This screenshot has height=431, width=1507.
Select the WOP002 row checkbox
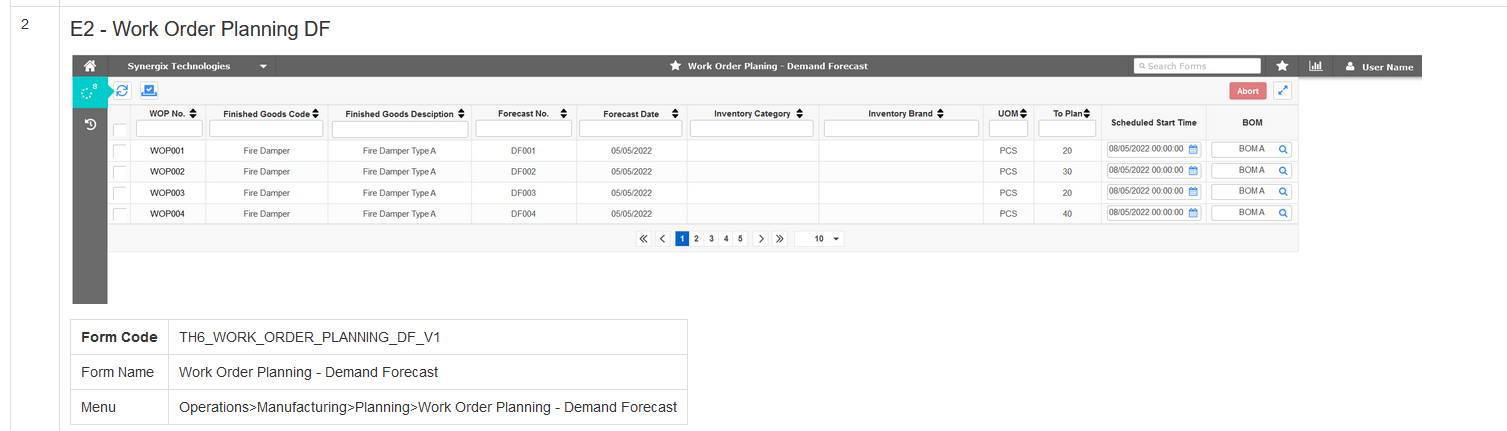coord(120,172)
